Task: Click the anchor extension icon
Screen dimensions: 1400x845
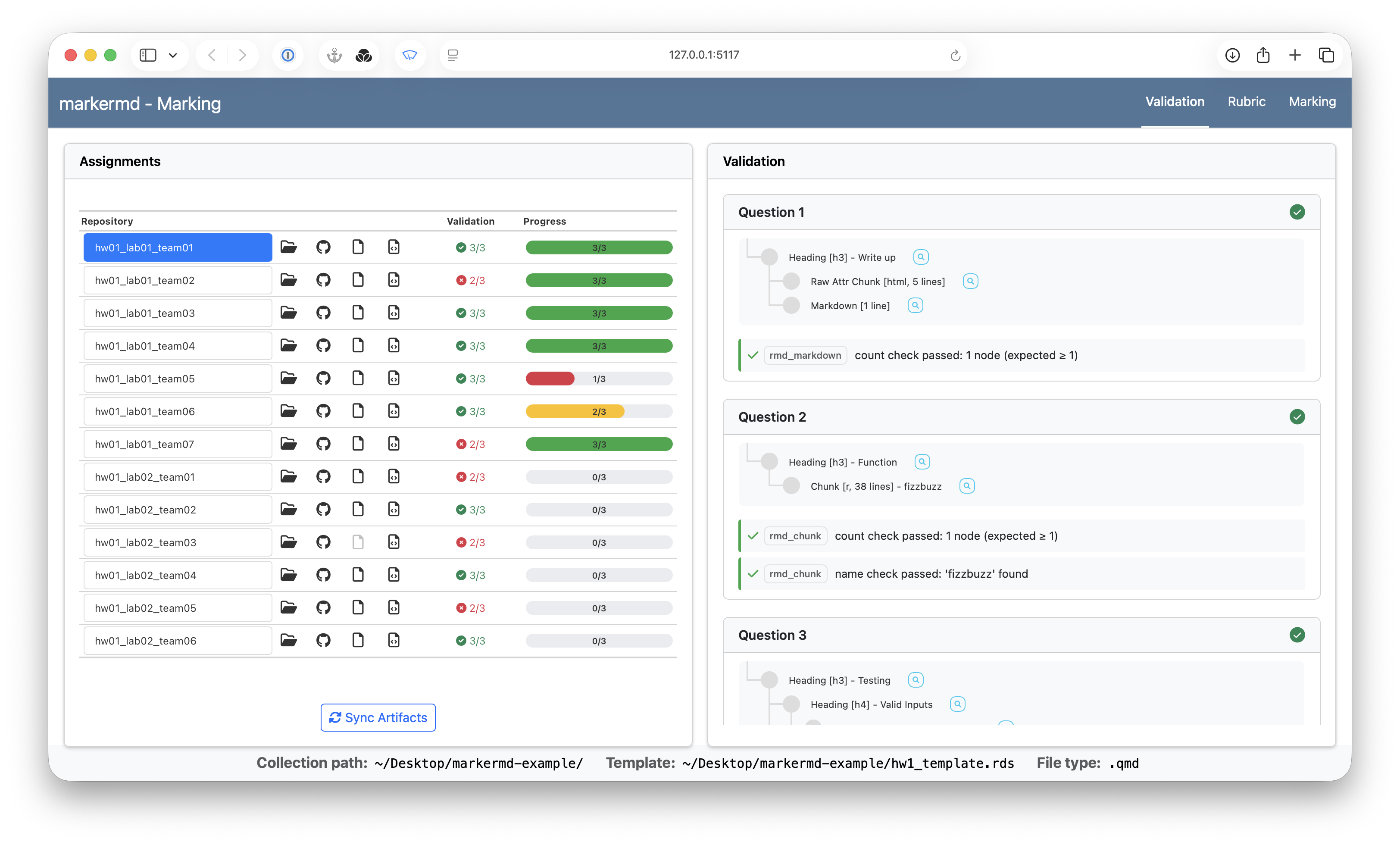Action: tap(334, 55)
